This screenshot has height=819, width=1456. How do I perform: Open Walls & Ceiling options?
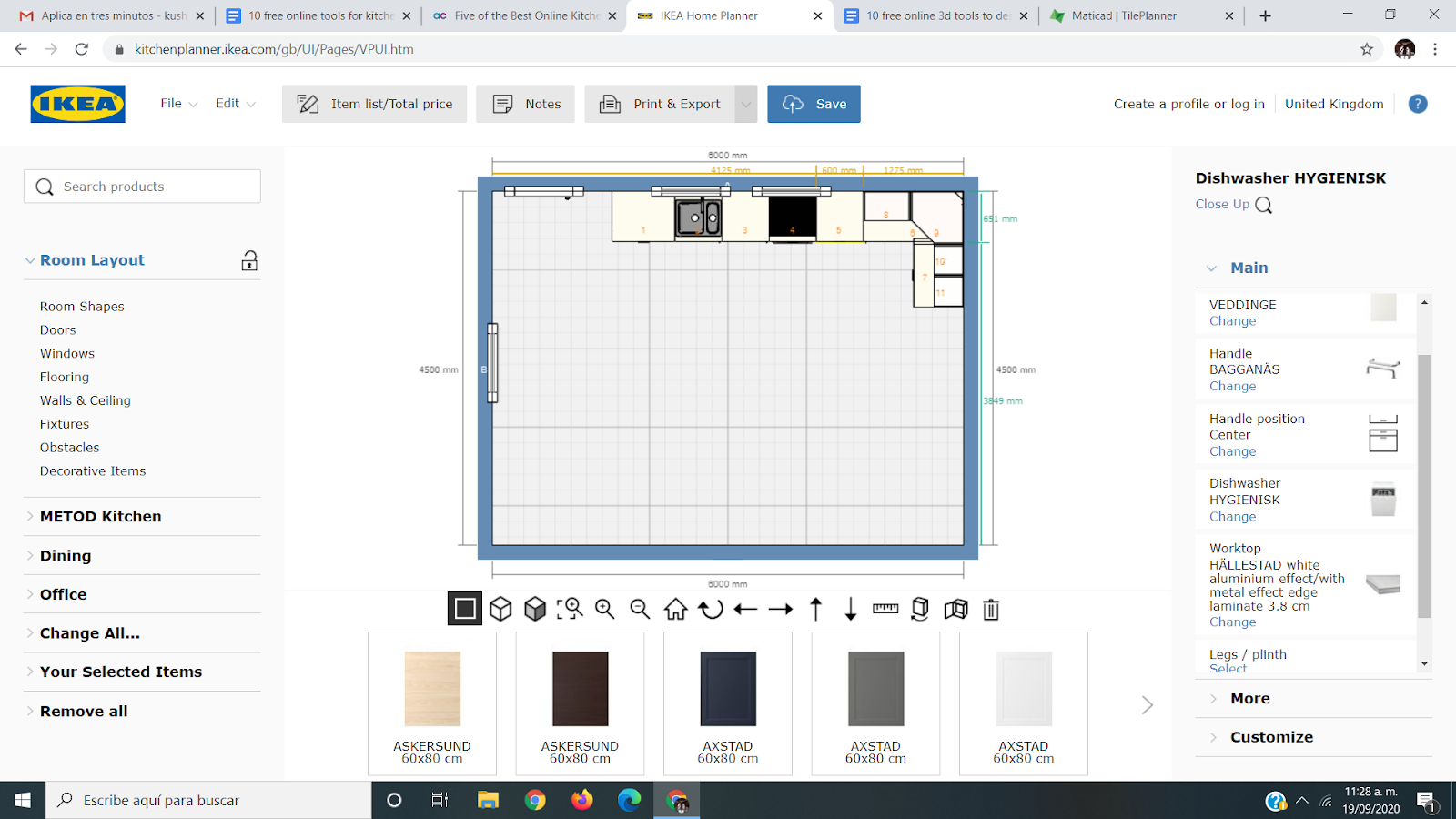point(86,400)
